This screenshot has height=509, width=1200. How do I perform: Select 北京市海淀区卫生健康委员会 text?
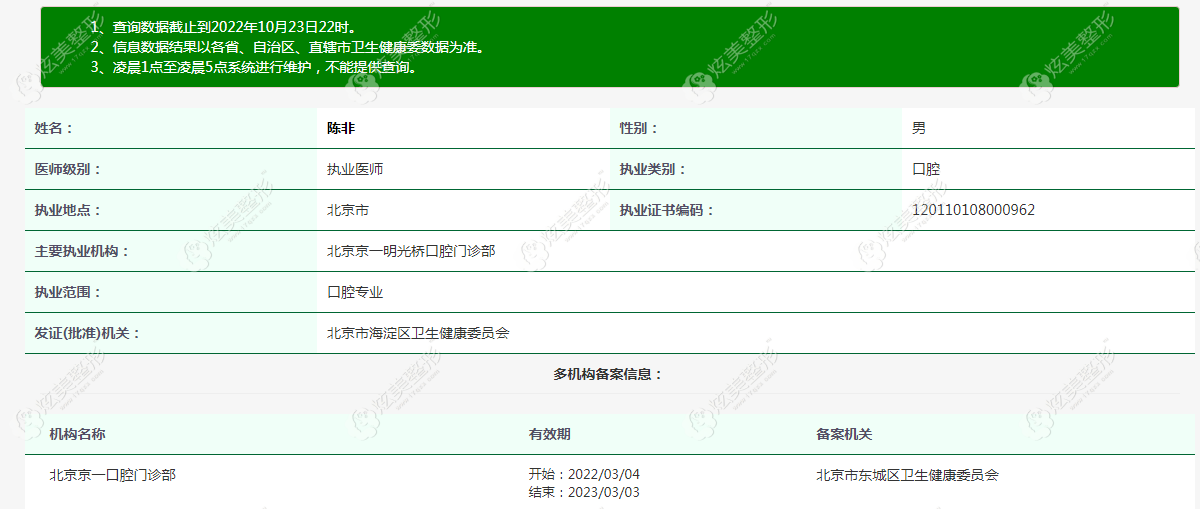click(418, 334)
